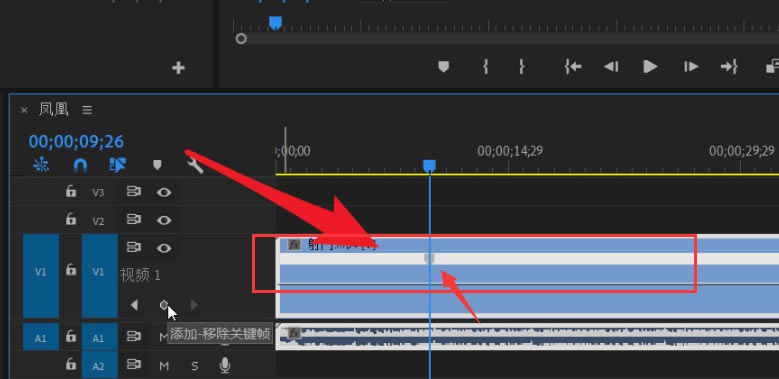This screenshot has height=379, width=779.
Task: Go to next keyframe arrow
Action: [x=194, y=304]
